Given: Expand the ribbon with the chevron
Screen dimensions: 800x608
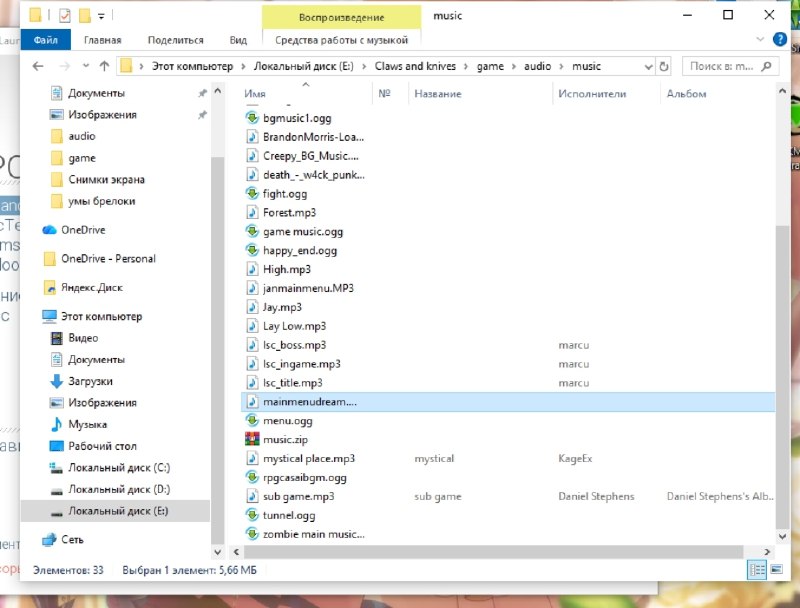Looking at the screenshot, I should click(x=760, y=39).
